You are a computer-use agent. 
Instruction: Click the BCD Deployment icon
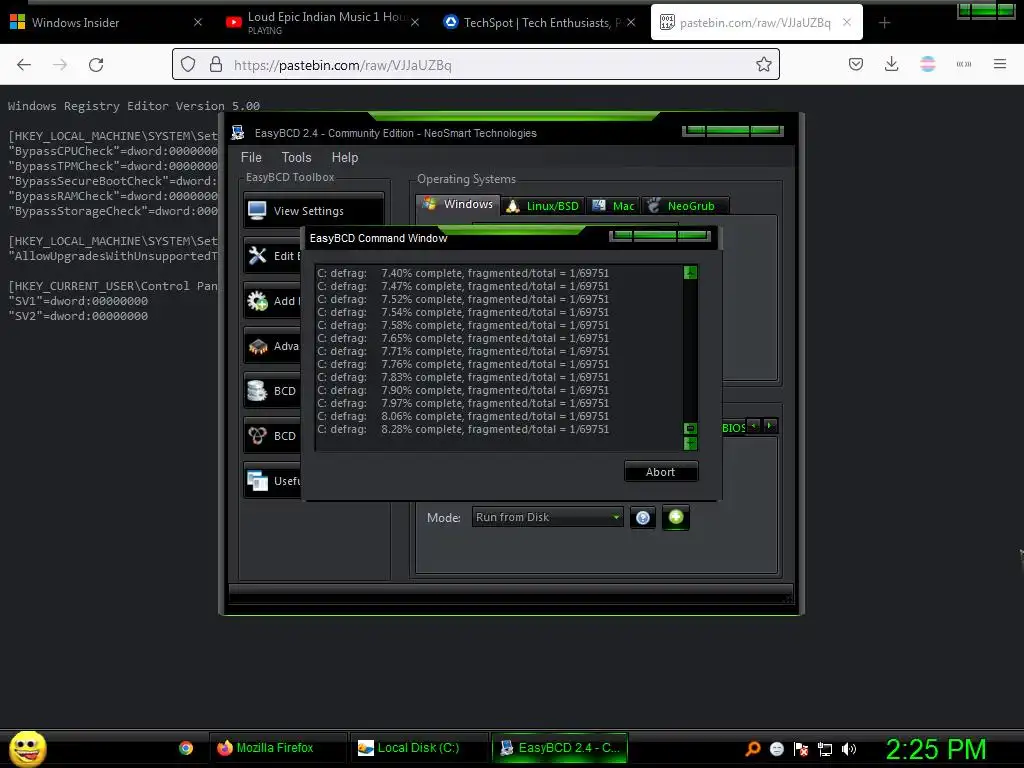click(x=257, y=436)
